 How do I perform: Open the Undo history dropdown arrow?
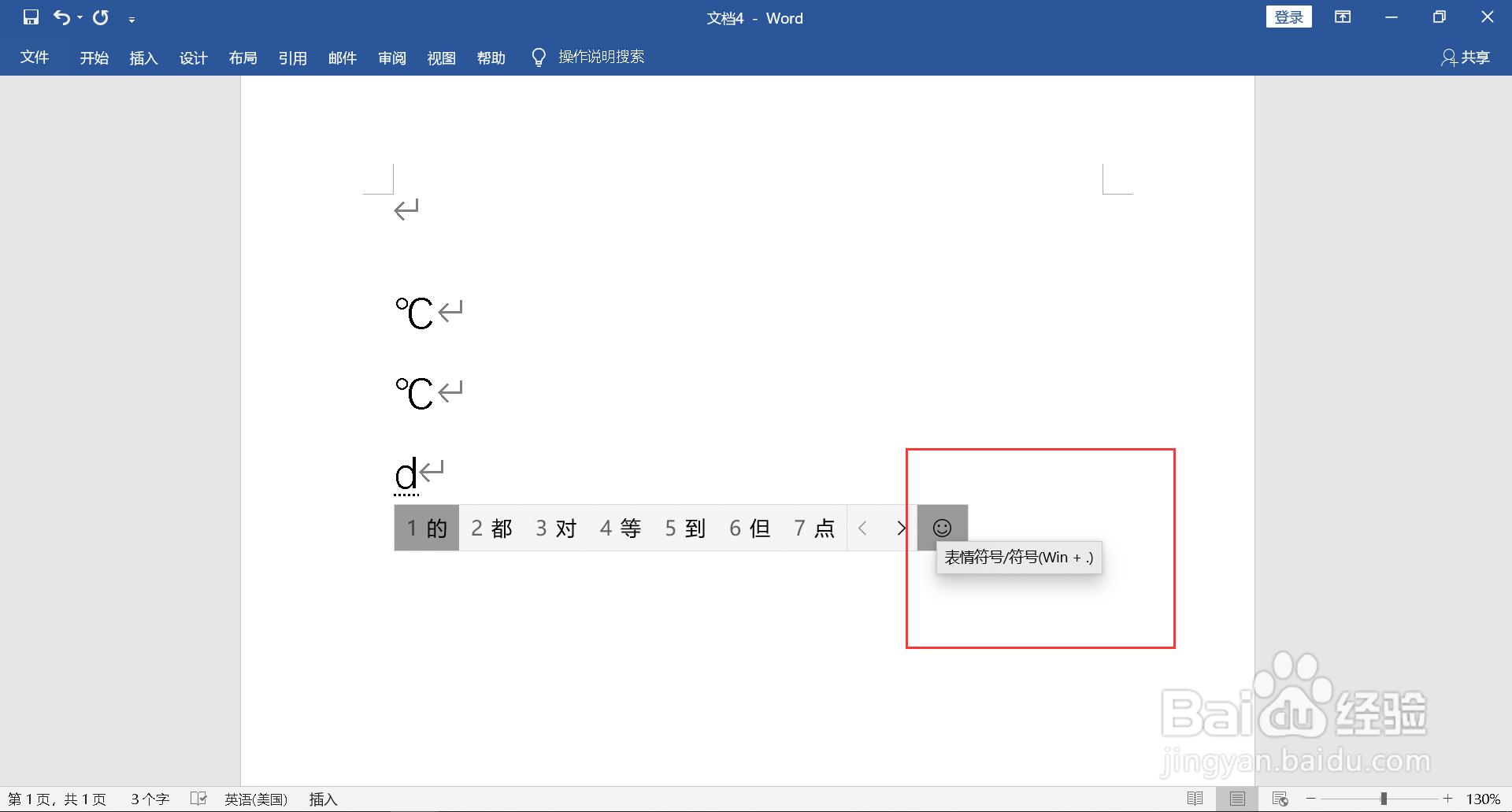click(80, 18)
